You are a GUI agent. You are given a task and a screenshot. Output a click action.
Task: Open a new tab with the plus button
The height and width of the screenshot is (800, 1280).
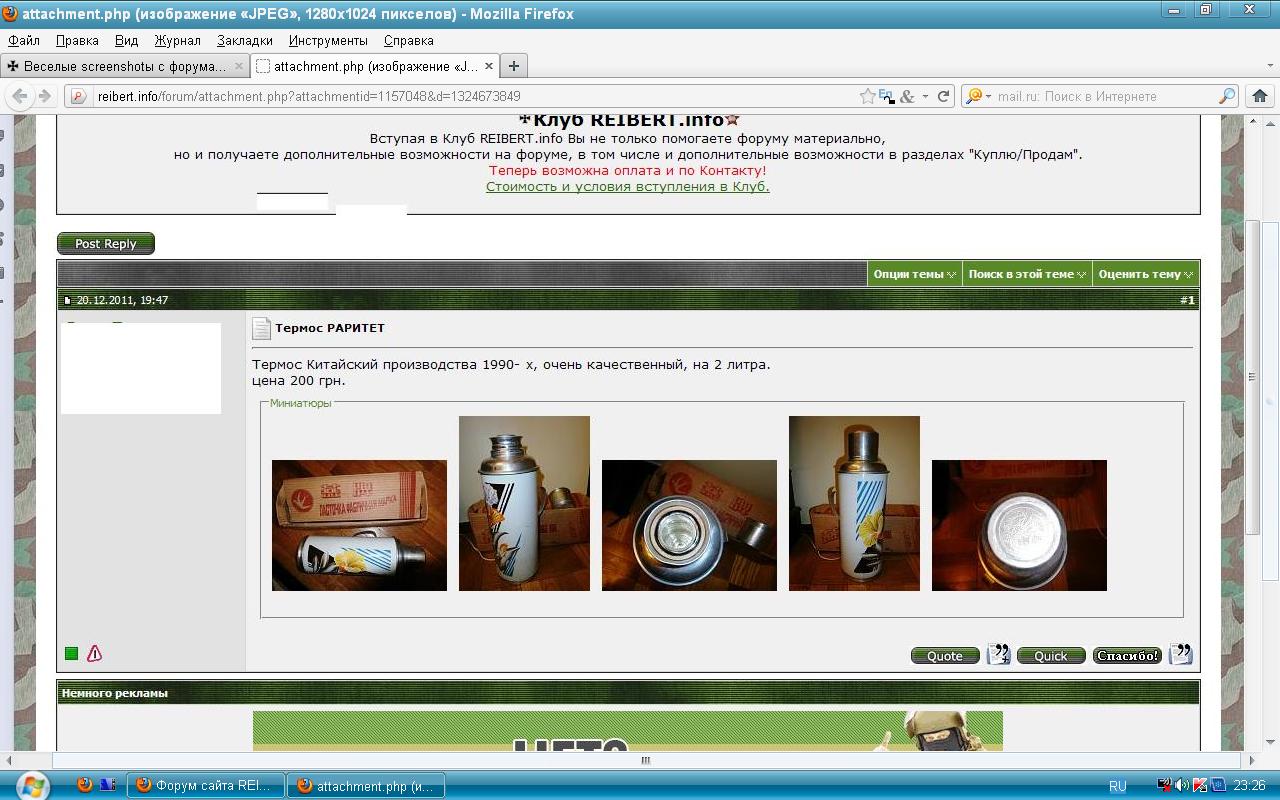pyautogui.click(x=513, y=66)
